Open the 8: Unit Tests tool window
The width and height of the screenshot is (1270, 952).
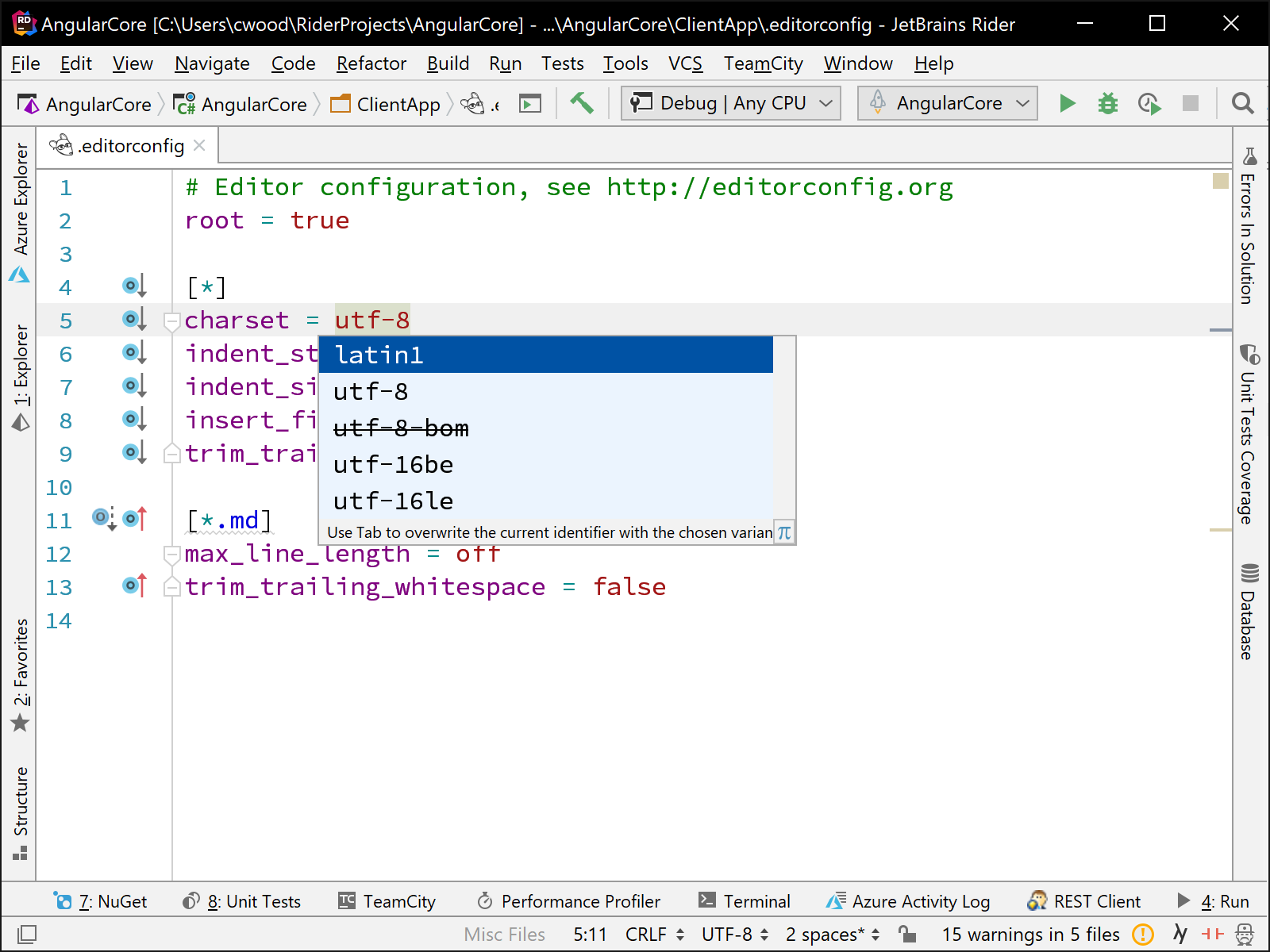[x=241, y=901]
